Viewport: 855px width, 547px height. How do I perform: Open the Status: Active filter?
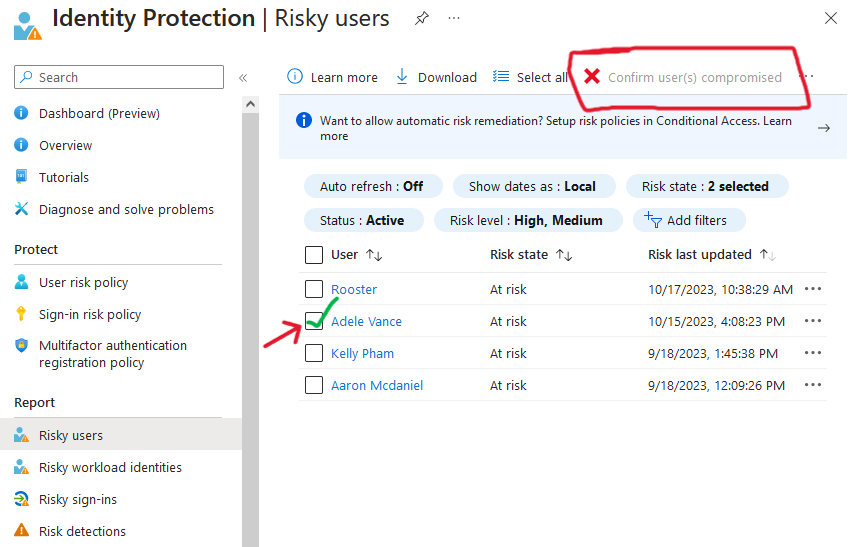point(363,220)
